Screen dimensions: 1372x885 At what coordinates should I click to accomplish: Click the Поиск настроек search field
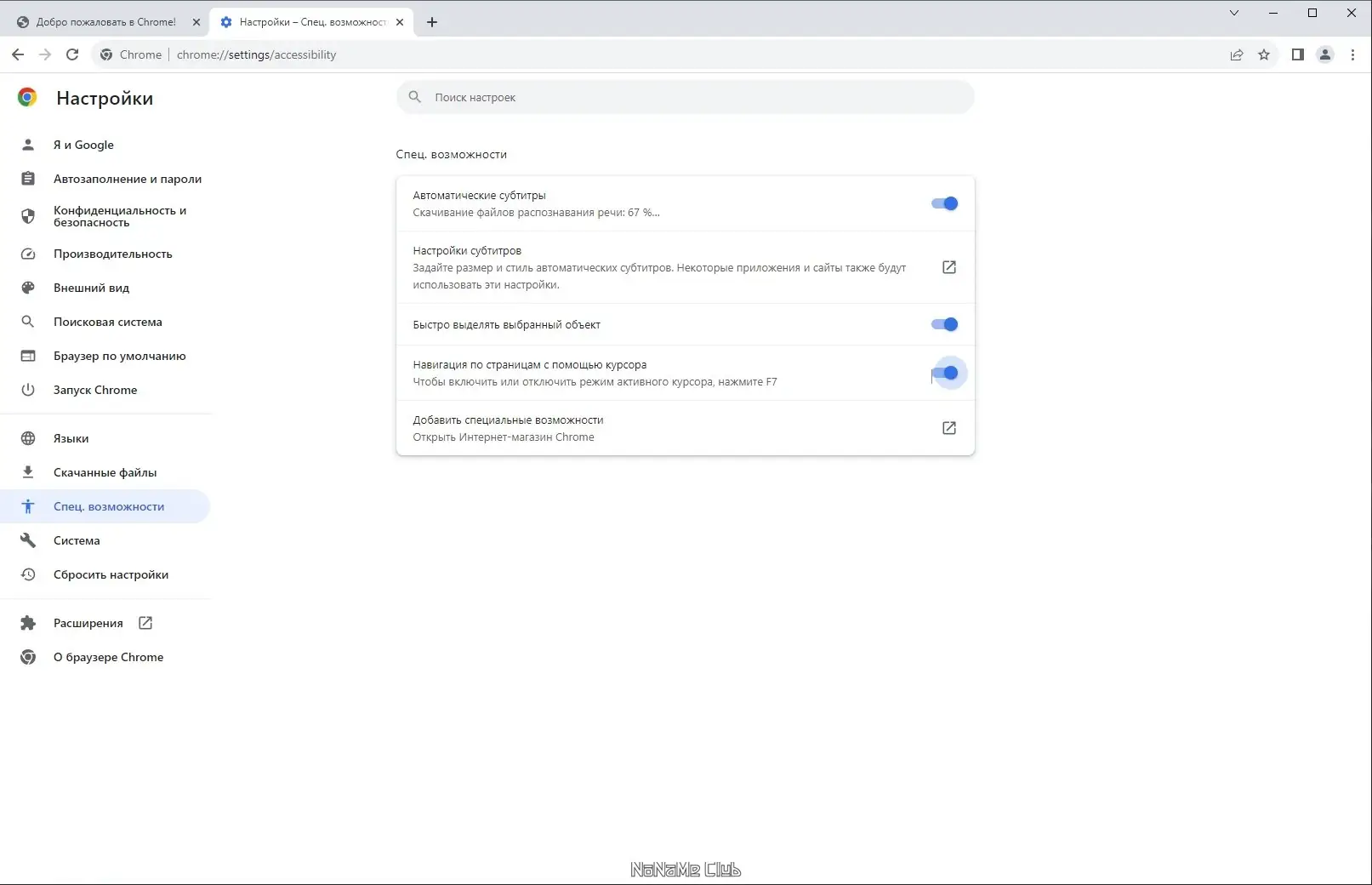[x=685, y=97]
